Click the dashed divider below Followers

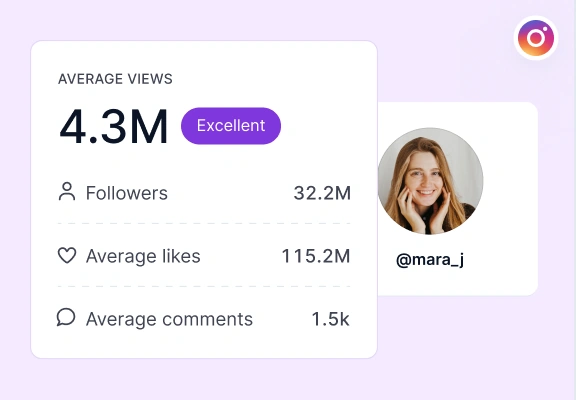[x=204, y=223]
